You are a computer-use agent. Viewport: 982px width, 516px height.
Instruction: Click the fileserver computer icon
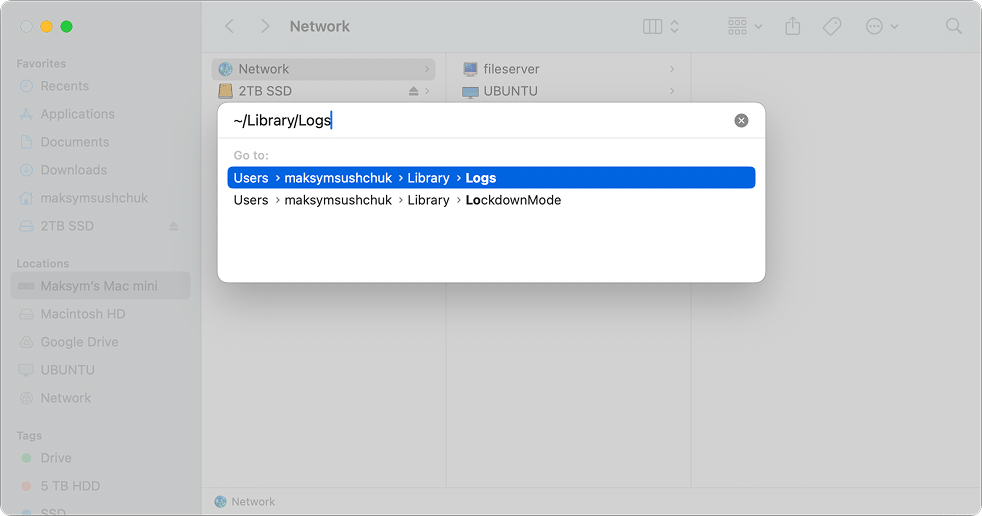tap(470, 69)
